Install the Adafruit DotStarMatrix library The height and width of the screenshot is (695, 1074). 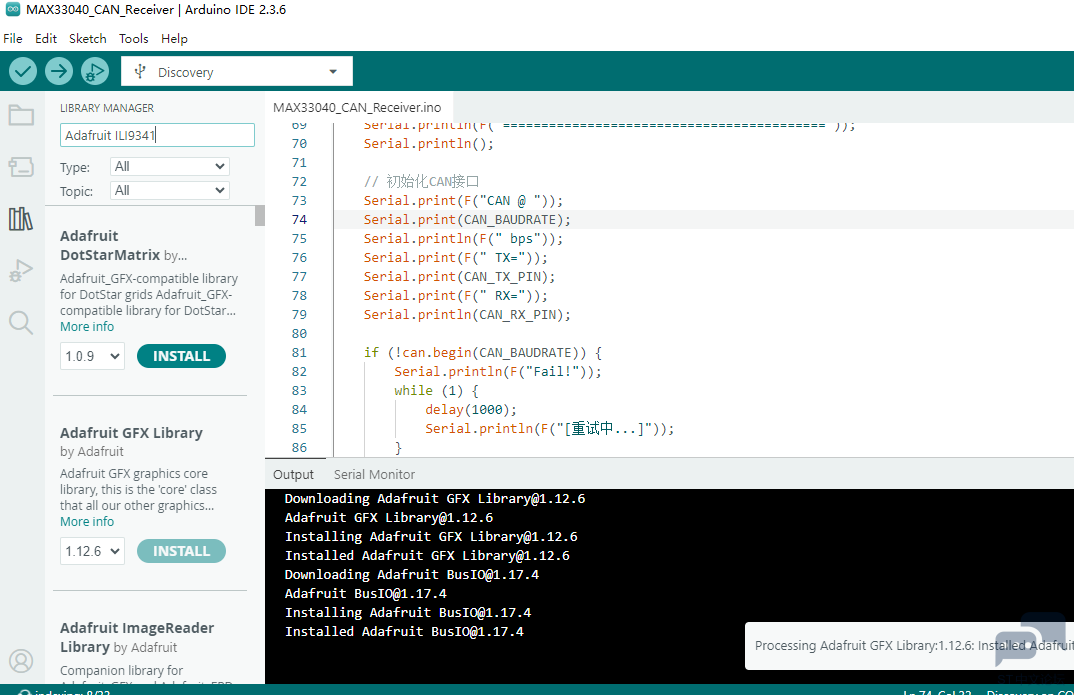[x=182, y=356]
